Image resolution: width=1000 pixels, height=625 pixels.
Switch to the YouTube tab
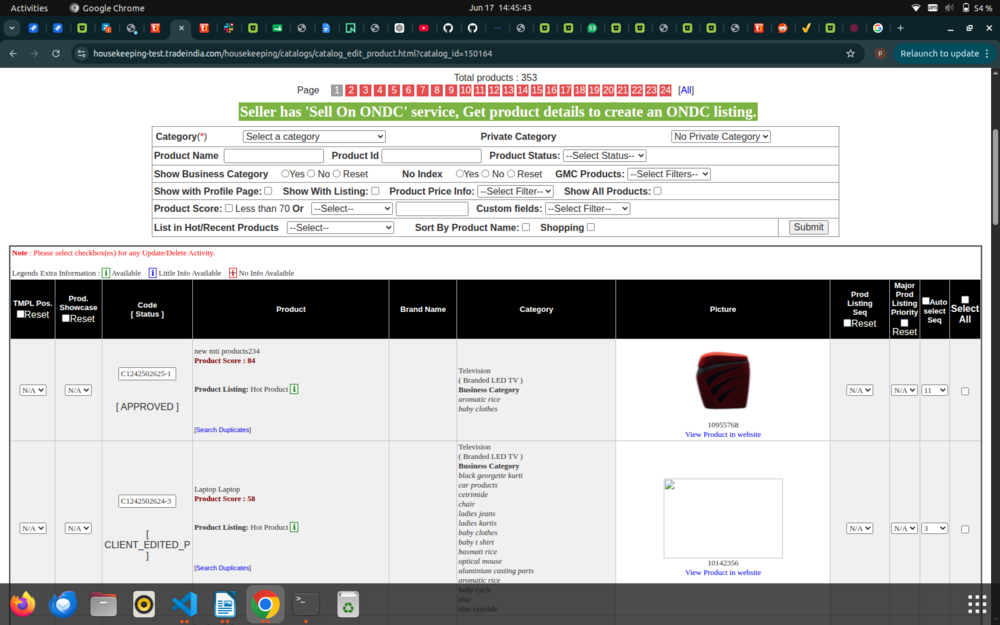tap(423, 28)
